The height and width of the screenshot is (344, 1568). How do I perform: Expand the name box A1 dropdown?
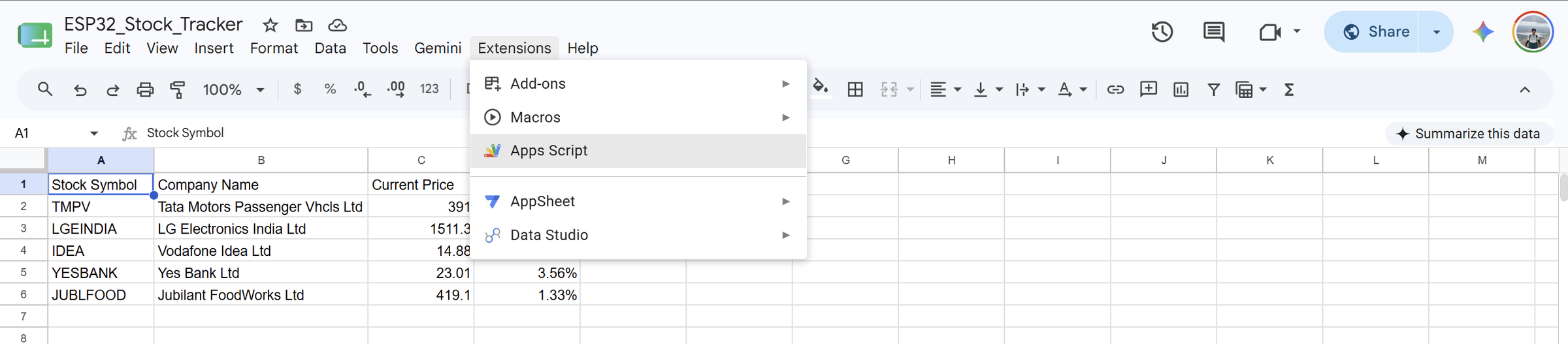pyautogui.click(x=94, y=133)
